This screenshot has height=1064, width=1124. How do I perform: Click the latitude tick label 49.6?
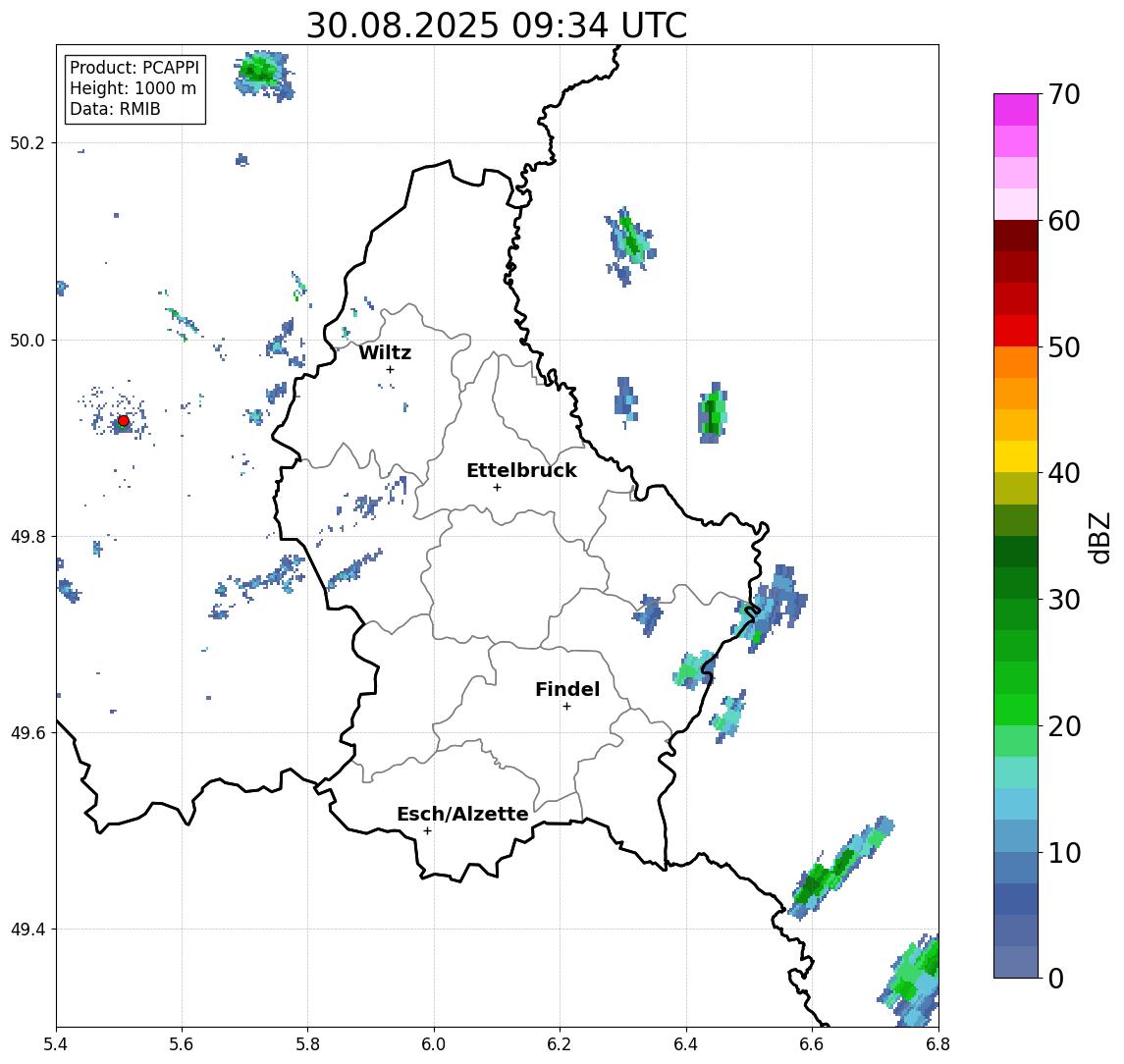pyautogui.click(x=27, y=733)
